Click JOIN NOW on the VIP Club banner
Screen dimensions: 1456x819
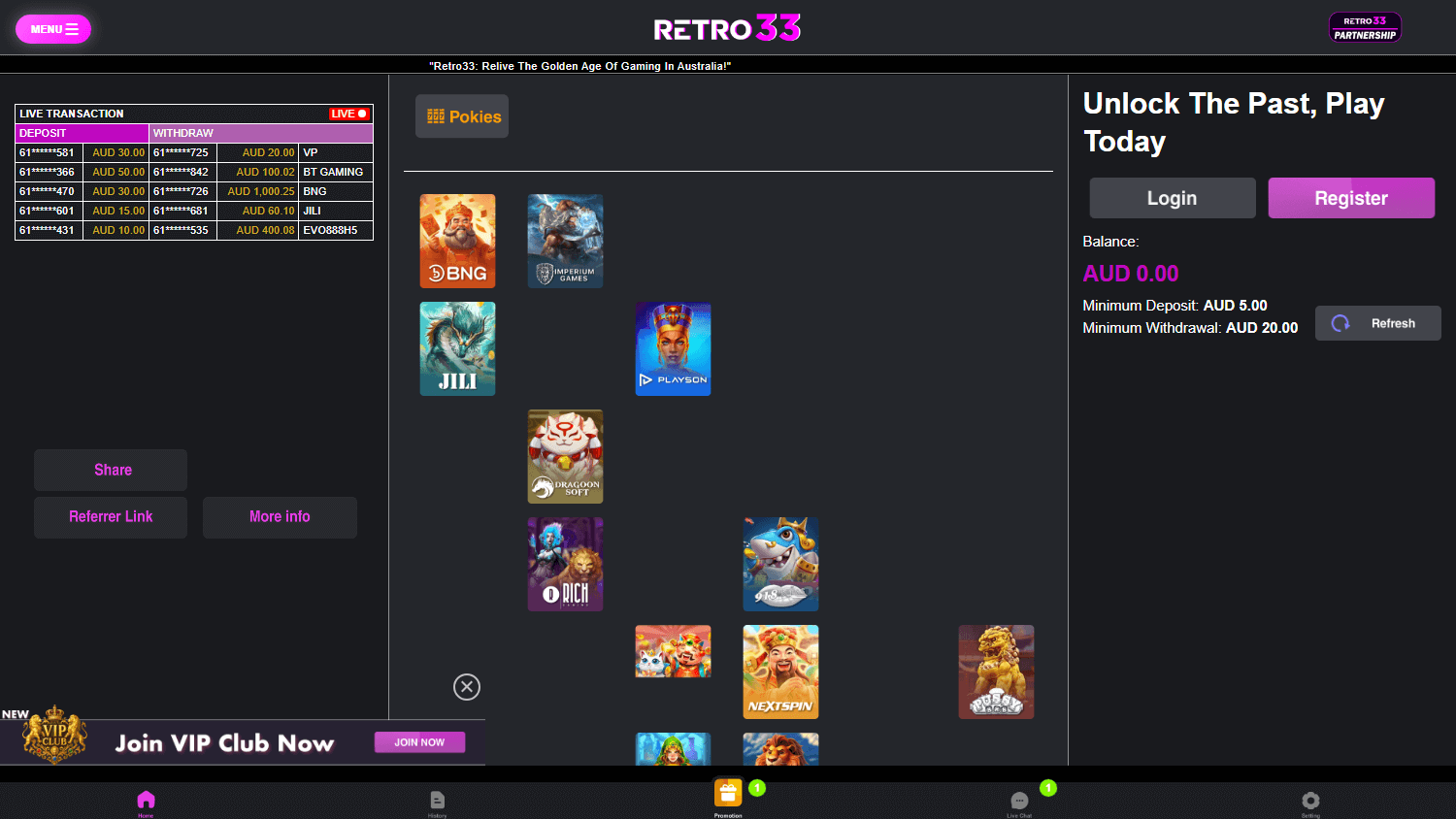coord(419,741)
